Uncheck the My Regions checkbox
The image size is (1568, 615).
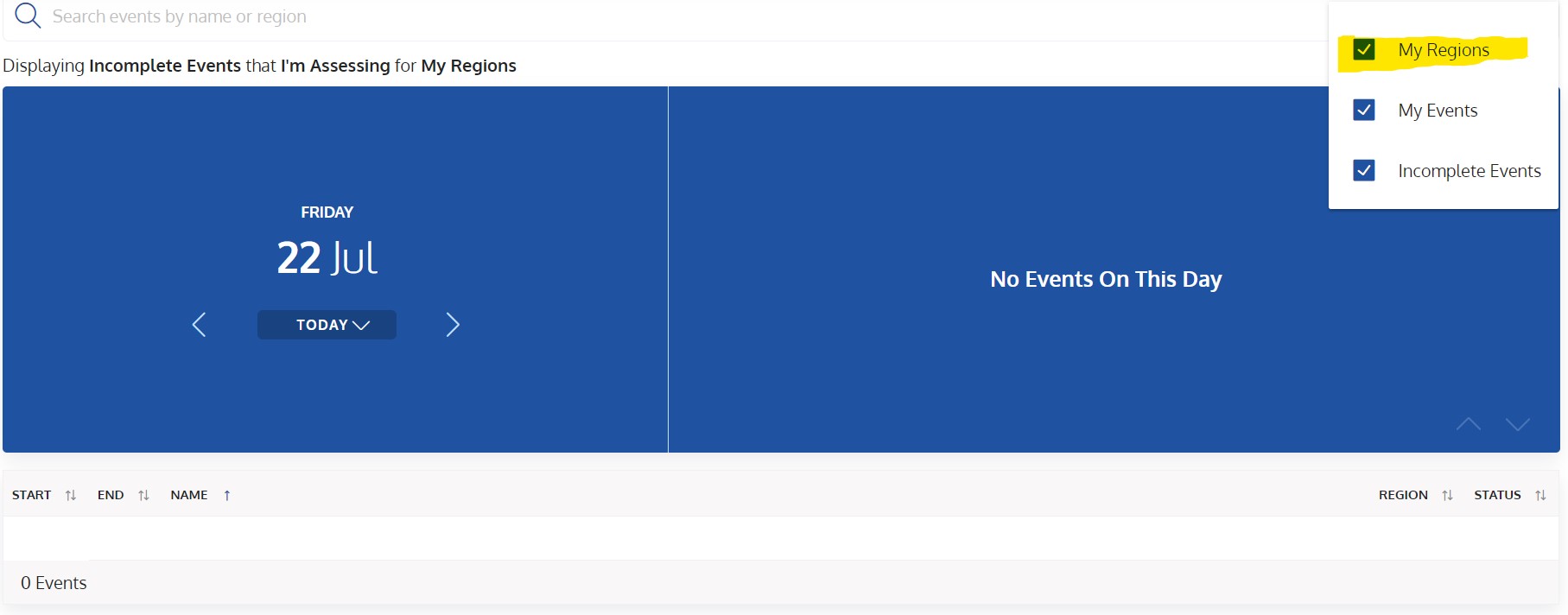(x=1363, y=50)
